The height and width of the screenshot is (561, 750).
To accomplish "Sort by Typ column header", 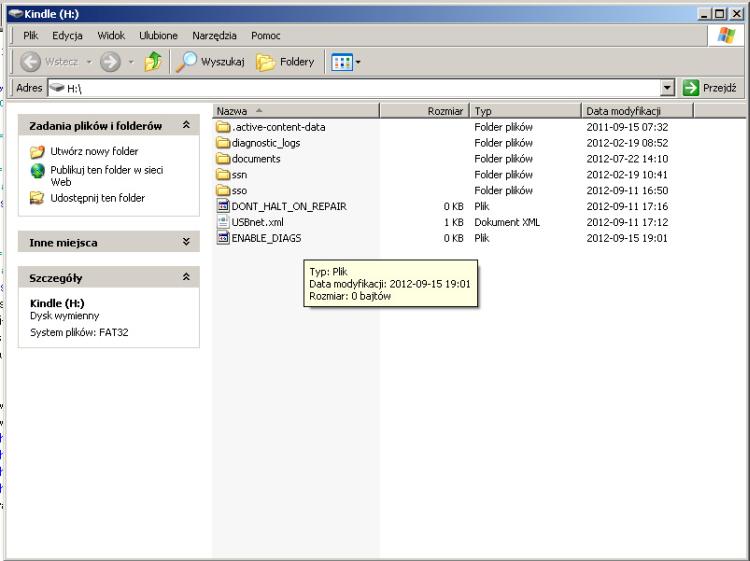I will pos(525,111).
